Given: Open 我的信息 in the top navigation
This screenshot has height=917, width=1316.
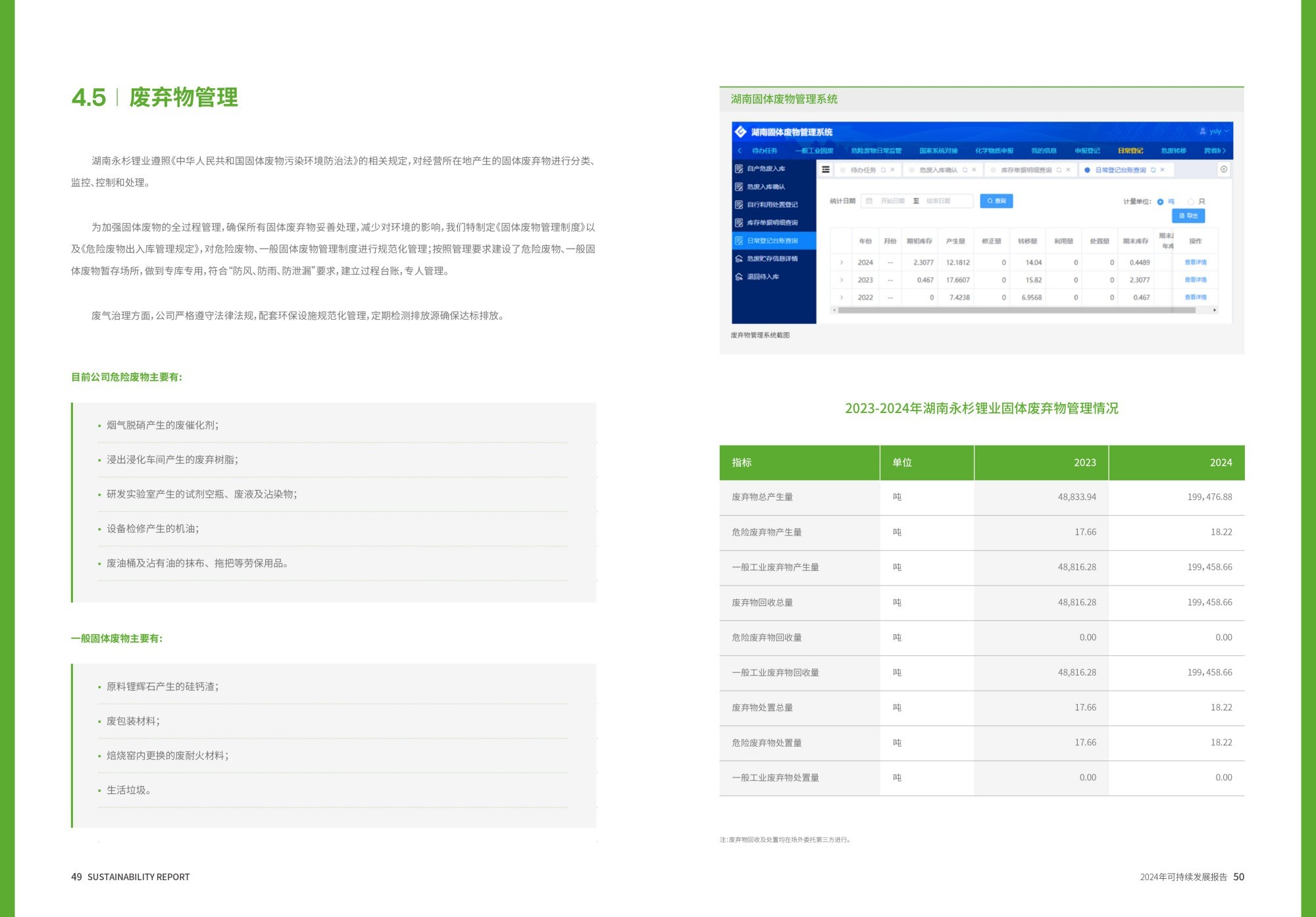Looking at the screenshot, I should click(1044, 151).
